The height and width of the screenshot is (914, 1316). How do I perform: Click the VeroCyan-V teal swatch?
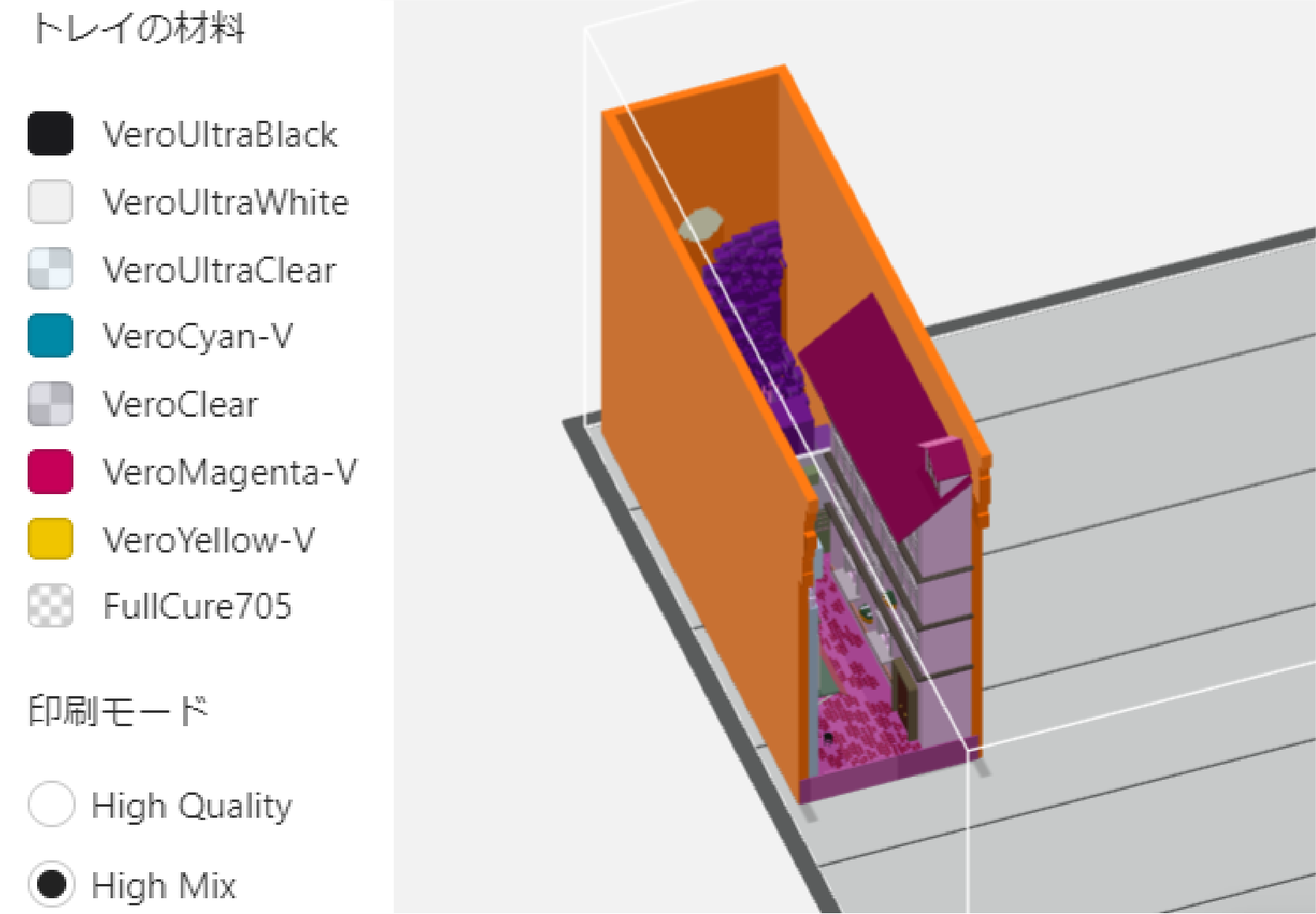click(51, 335)
